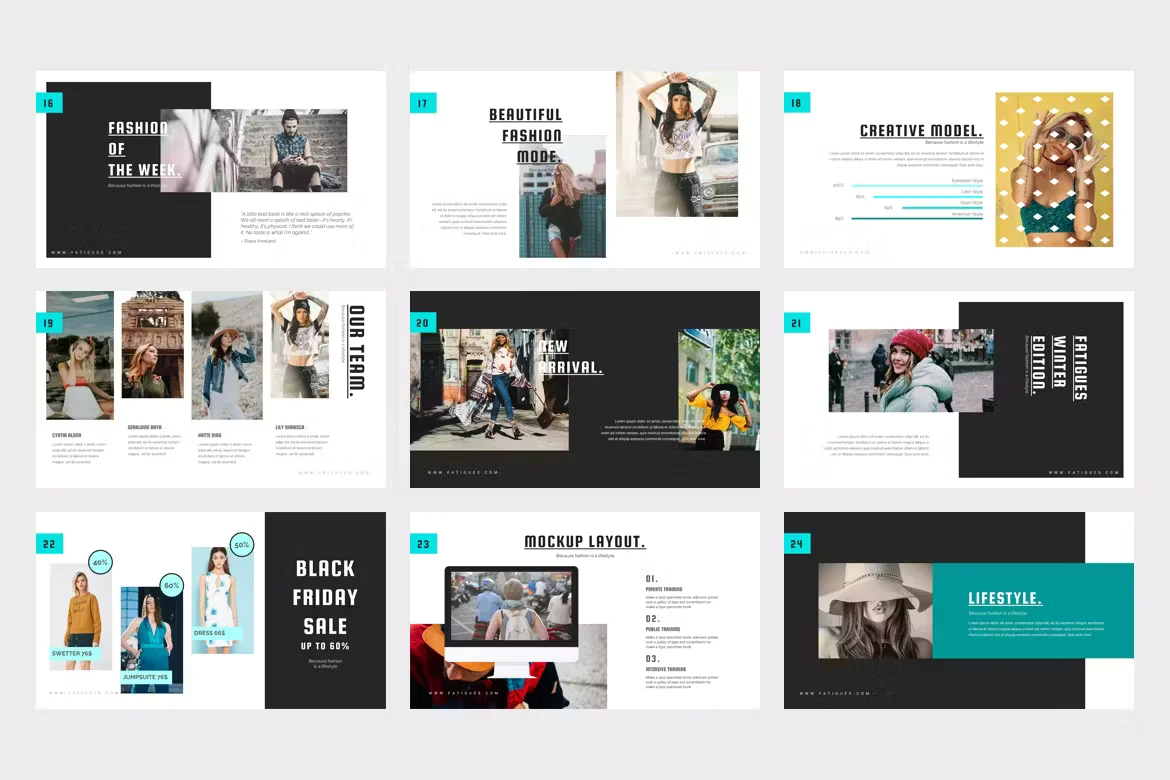Click the Black Friday Sale dark panel
Image resolution: width=1170 pixels, height=780 pixels.
tap(325, 610)
